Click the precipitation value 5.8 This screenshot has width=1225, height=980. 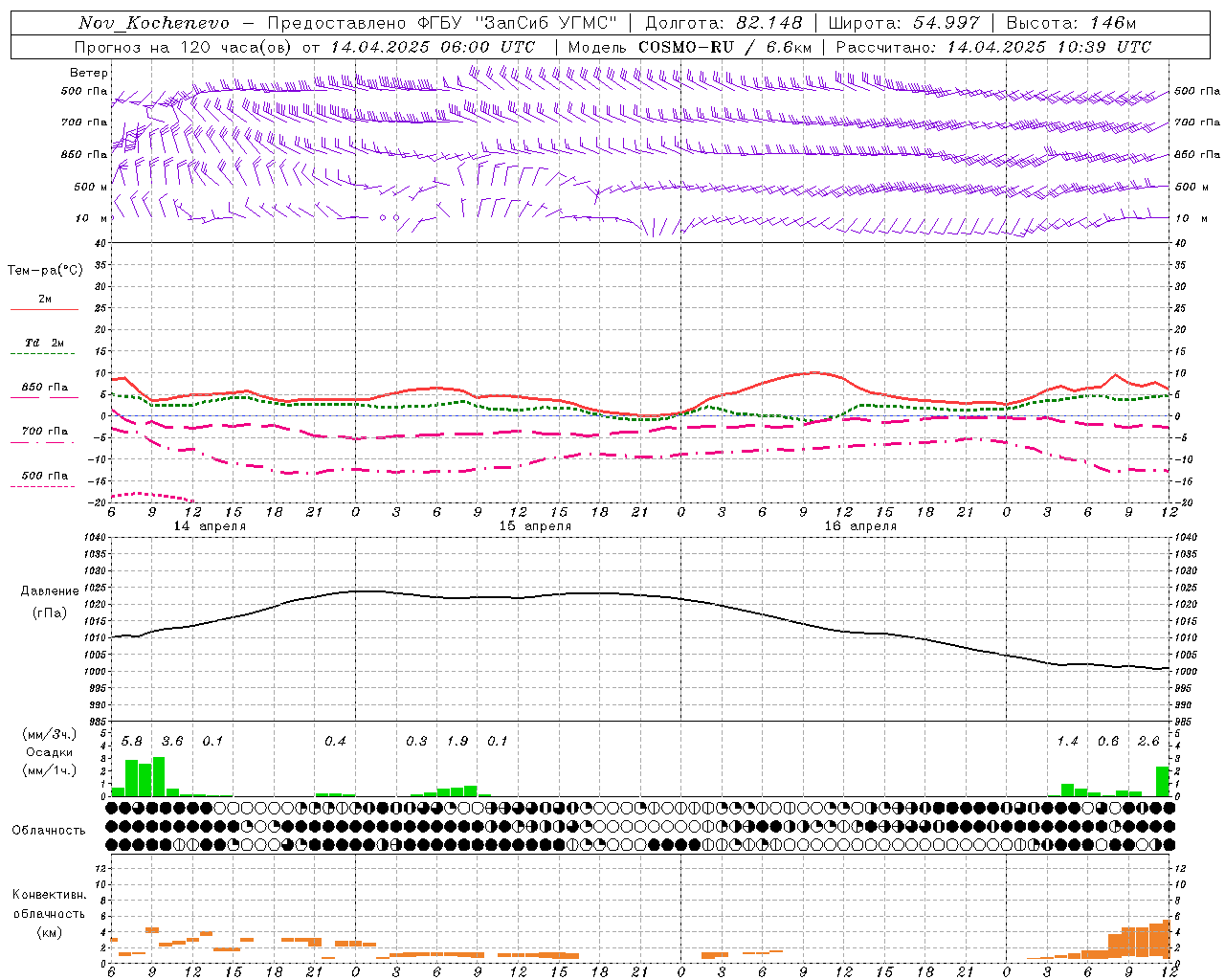pos(131,742)
